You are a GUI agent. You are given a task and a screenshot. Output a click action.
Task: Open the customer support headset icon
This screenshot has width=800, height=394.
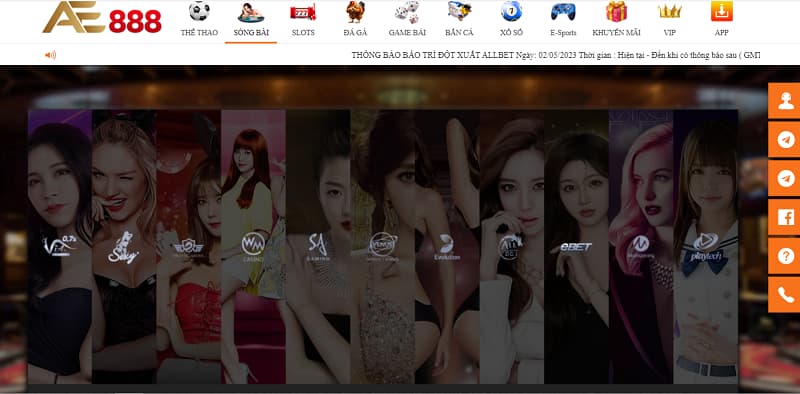pos(785,101)
